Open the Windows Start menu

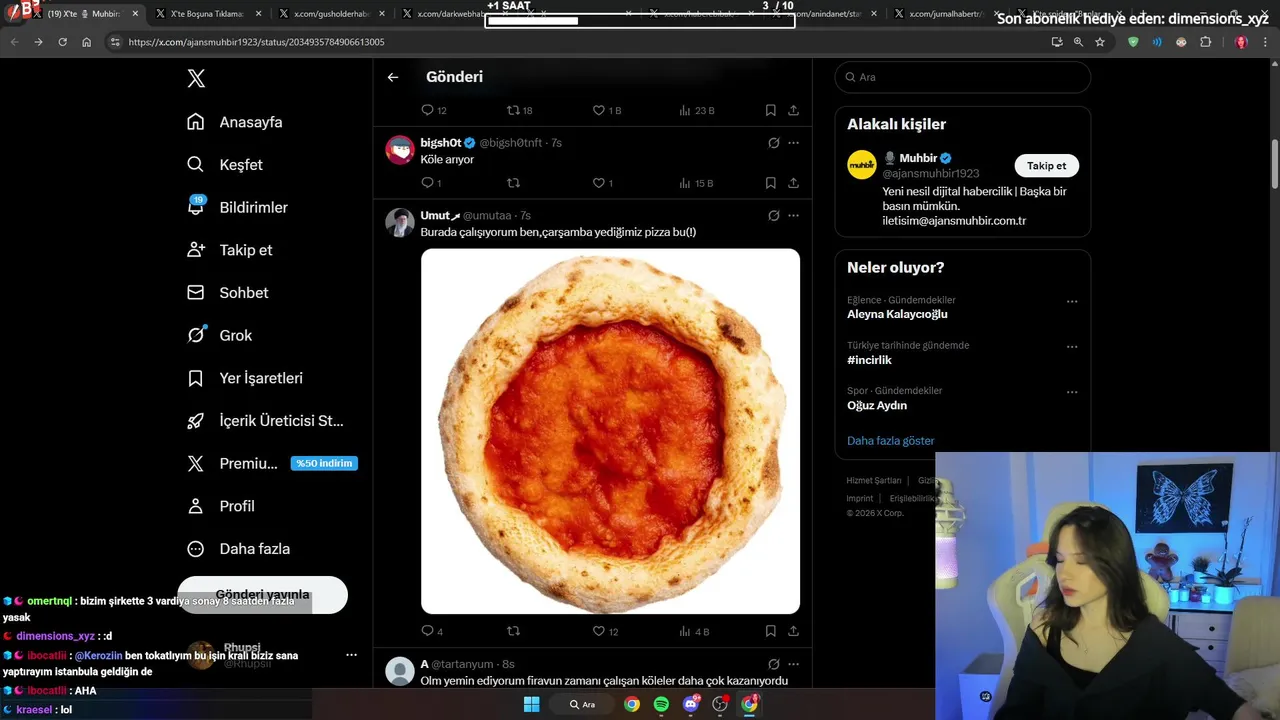(531, 704)
